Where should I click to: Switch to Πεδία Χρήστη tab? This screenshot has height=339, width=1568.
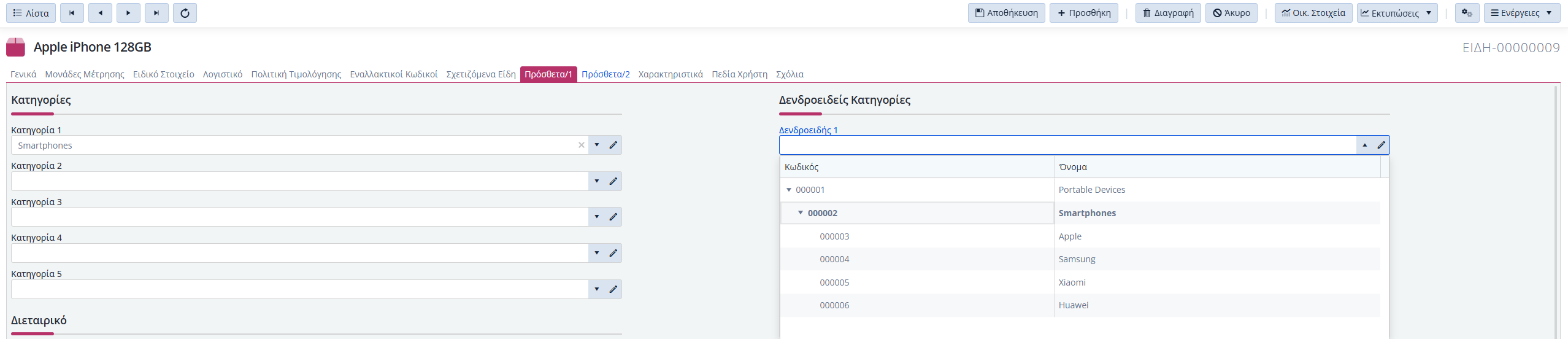pos(739,74)
